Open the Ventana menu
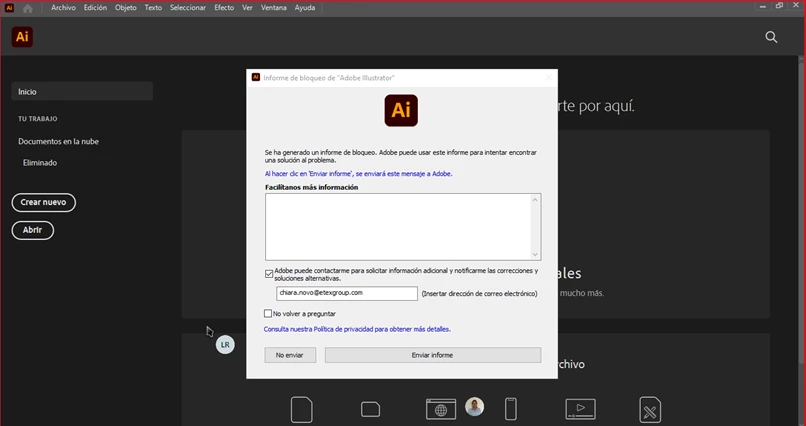 pos(273,8)
